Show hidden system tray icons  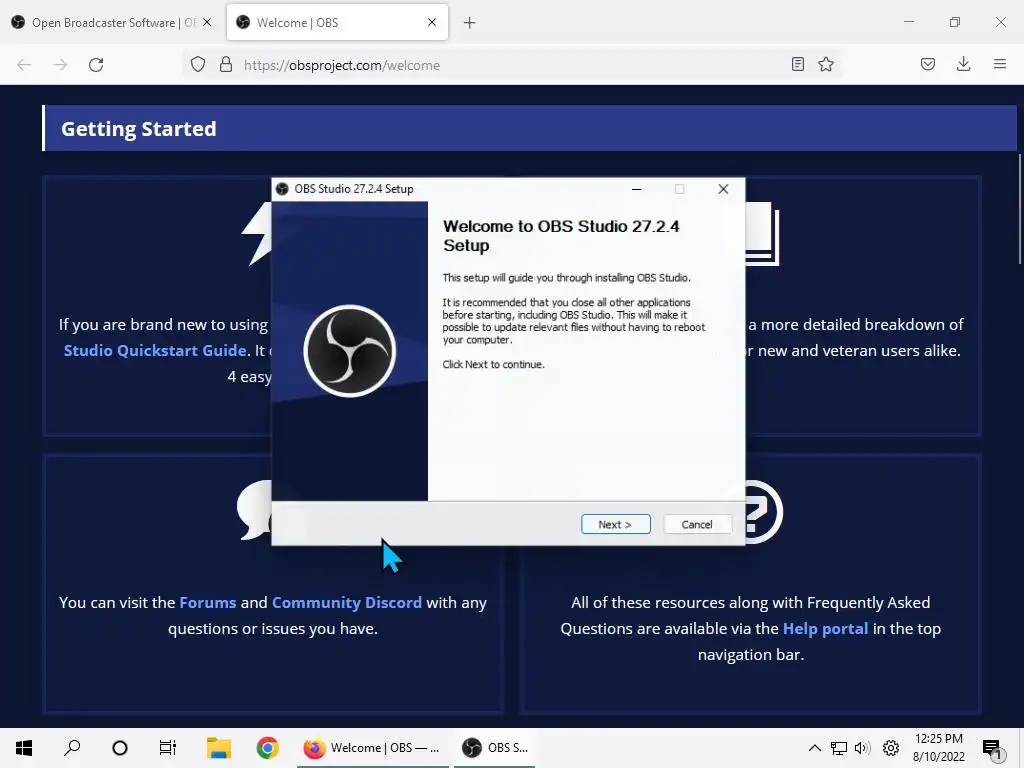[814, 748]
